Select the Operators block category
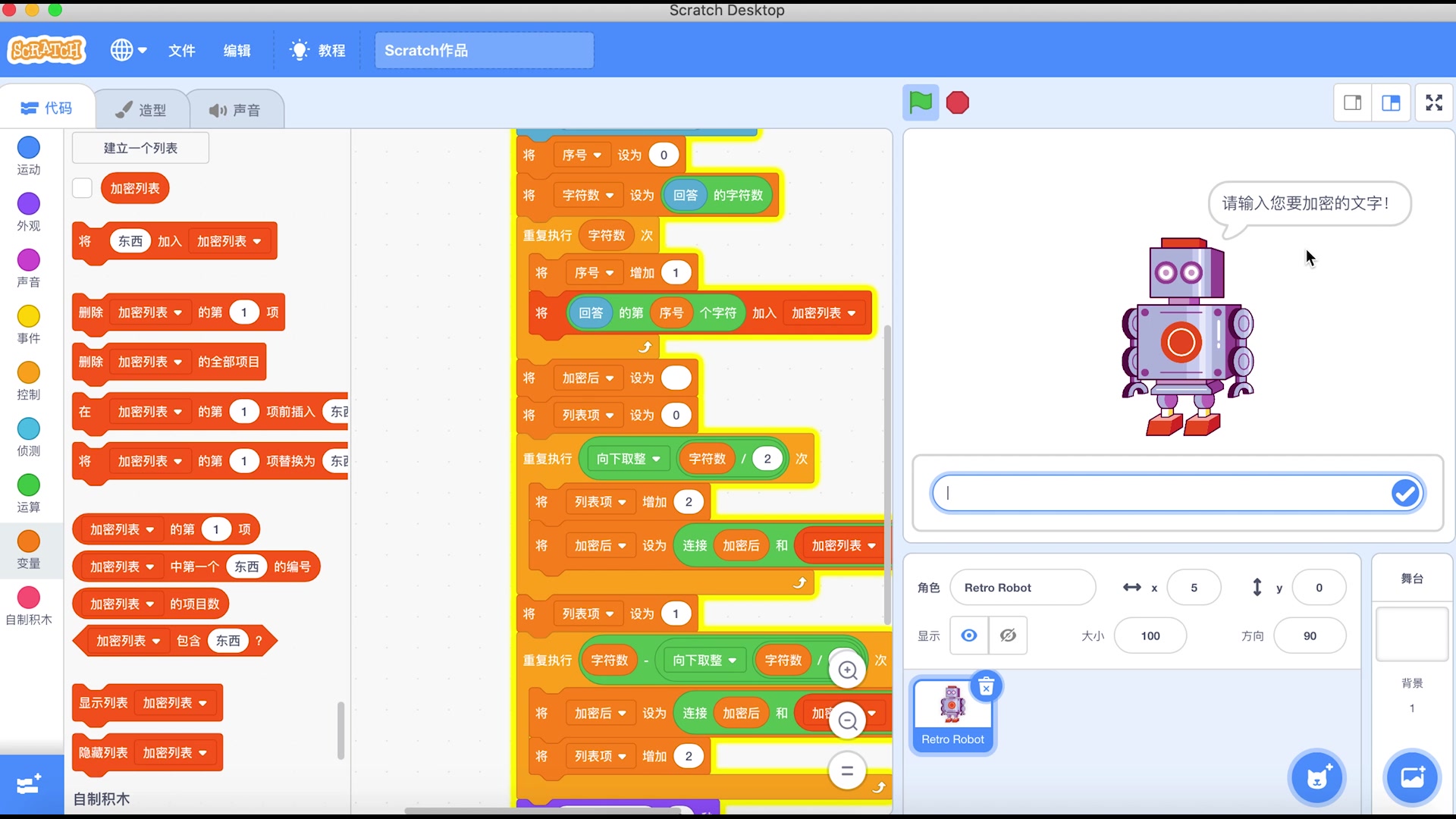Image resolution: width=1456 pixels, height=819 pixels. pos(28,493)
